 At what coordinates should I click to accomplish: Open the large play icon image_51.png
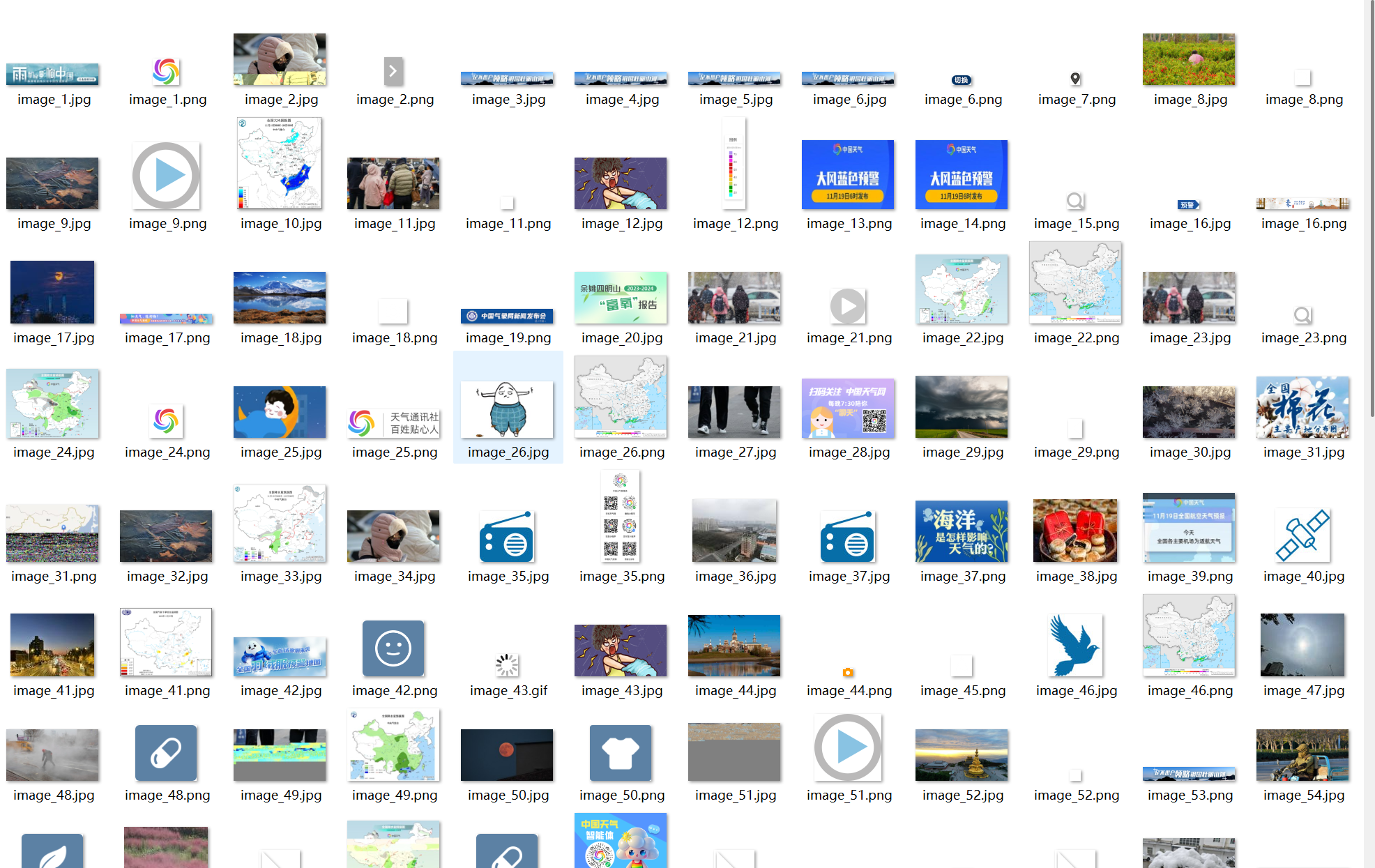[x=848, y=747]
